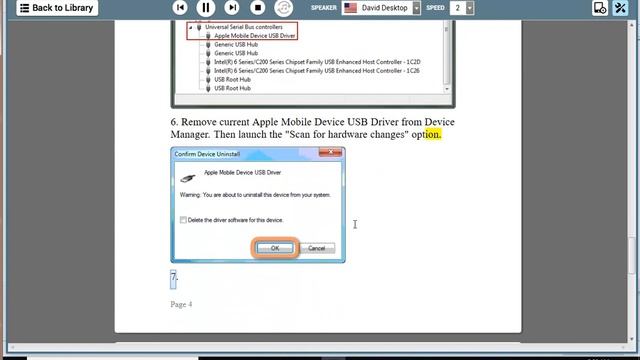640x360 pixels.
Task: Click the Back to Library button
Action: click(57, 8)
